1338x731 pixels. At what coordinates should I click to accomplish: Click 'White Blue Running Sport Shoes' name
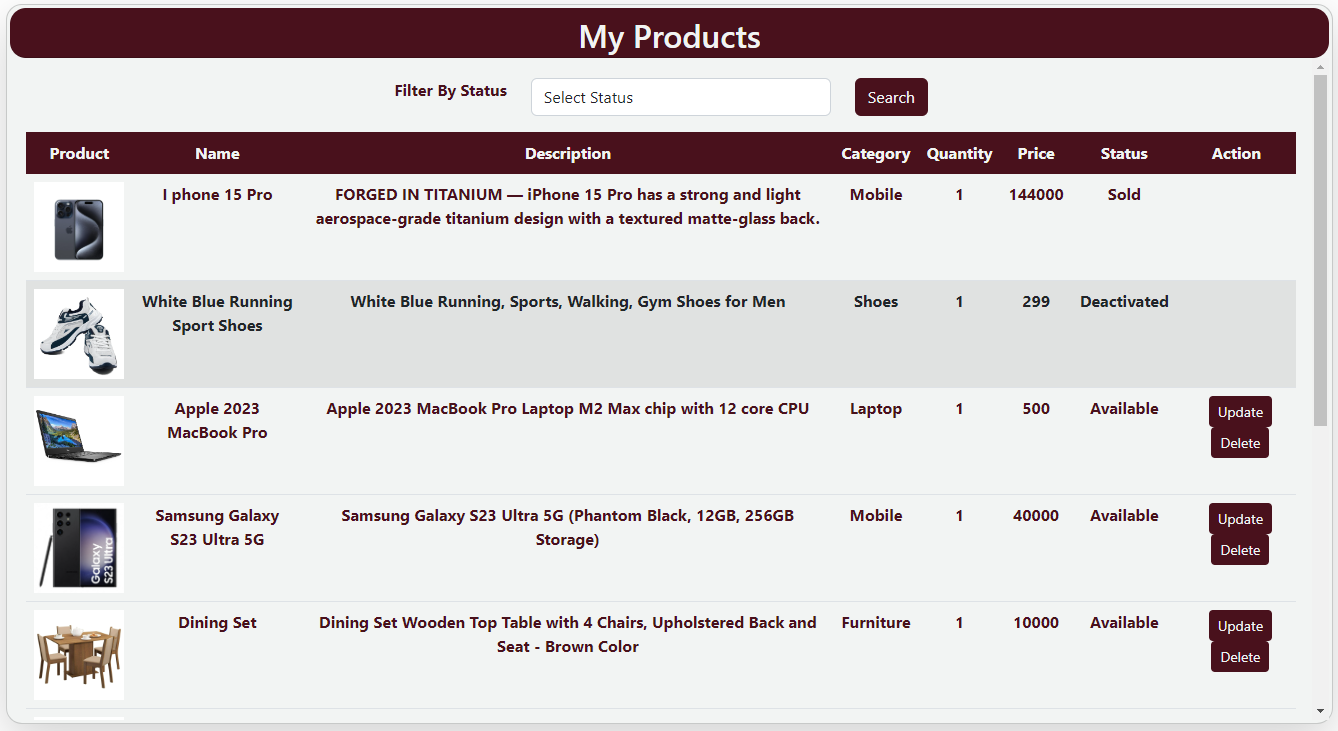tap(217, 313)
